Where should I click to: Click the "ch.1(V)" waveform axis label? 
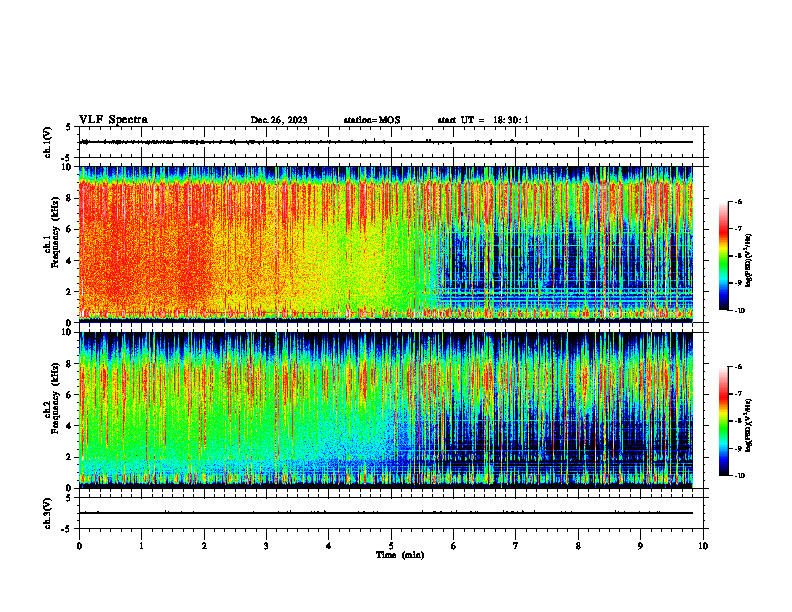coord(48,142)
